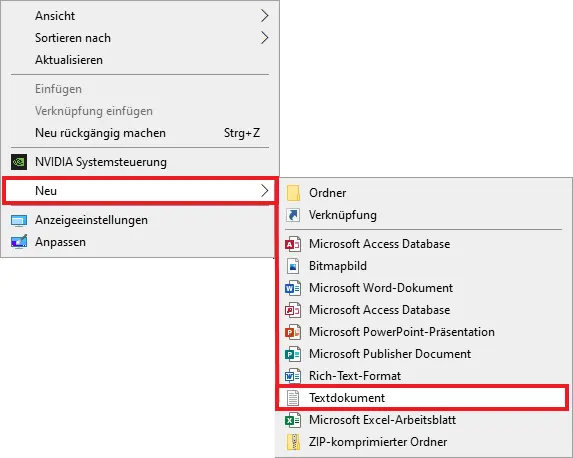
Task: Select Microsoft Access Database above Bitmapbild
Action: pos(379,244)
